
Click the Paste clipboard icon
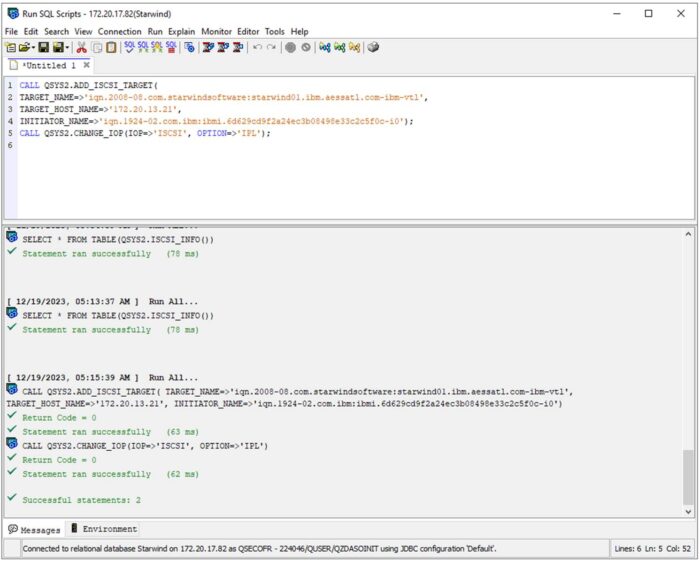coord(110,47)
